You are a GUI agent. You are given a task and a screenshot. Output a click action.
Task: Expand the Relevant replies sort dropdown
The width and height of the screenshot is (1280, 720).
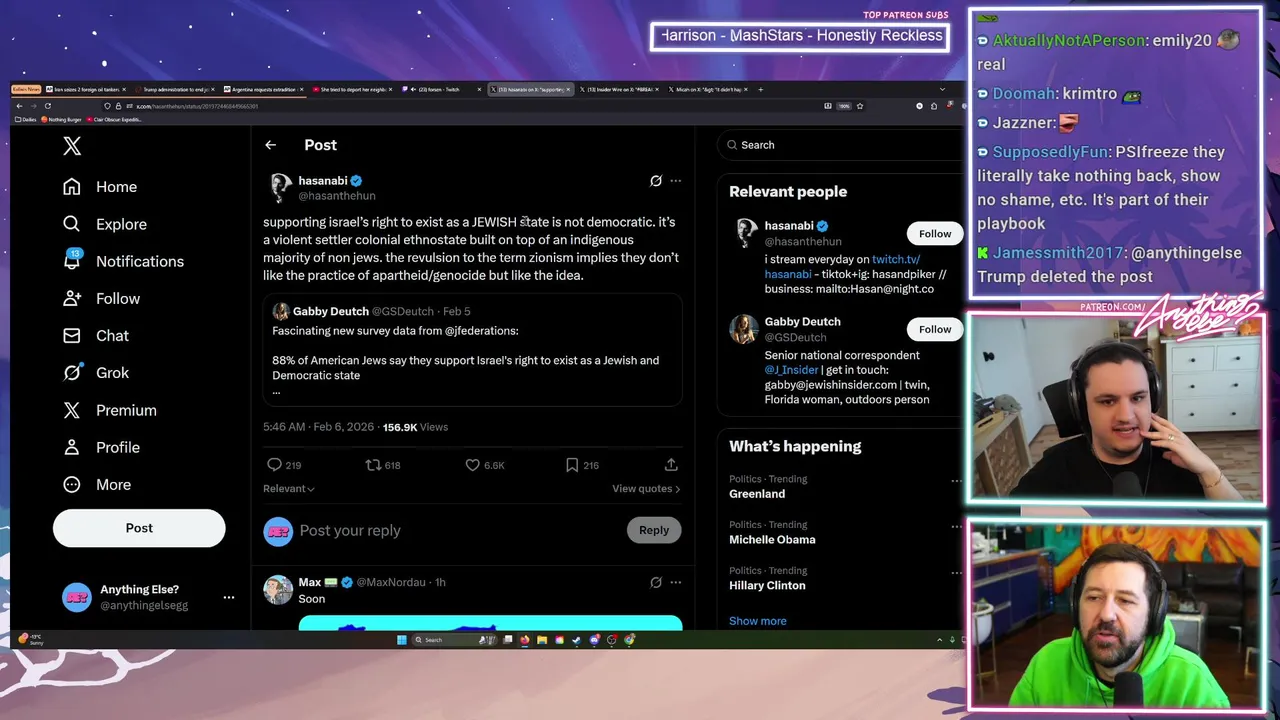tap(289, 489)
